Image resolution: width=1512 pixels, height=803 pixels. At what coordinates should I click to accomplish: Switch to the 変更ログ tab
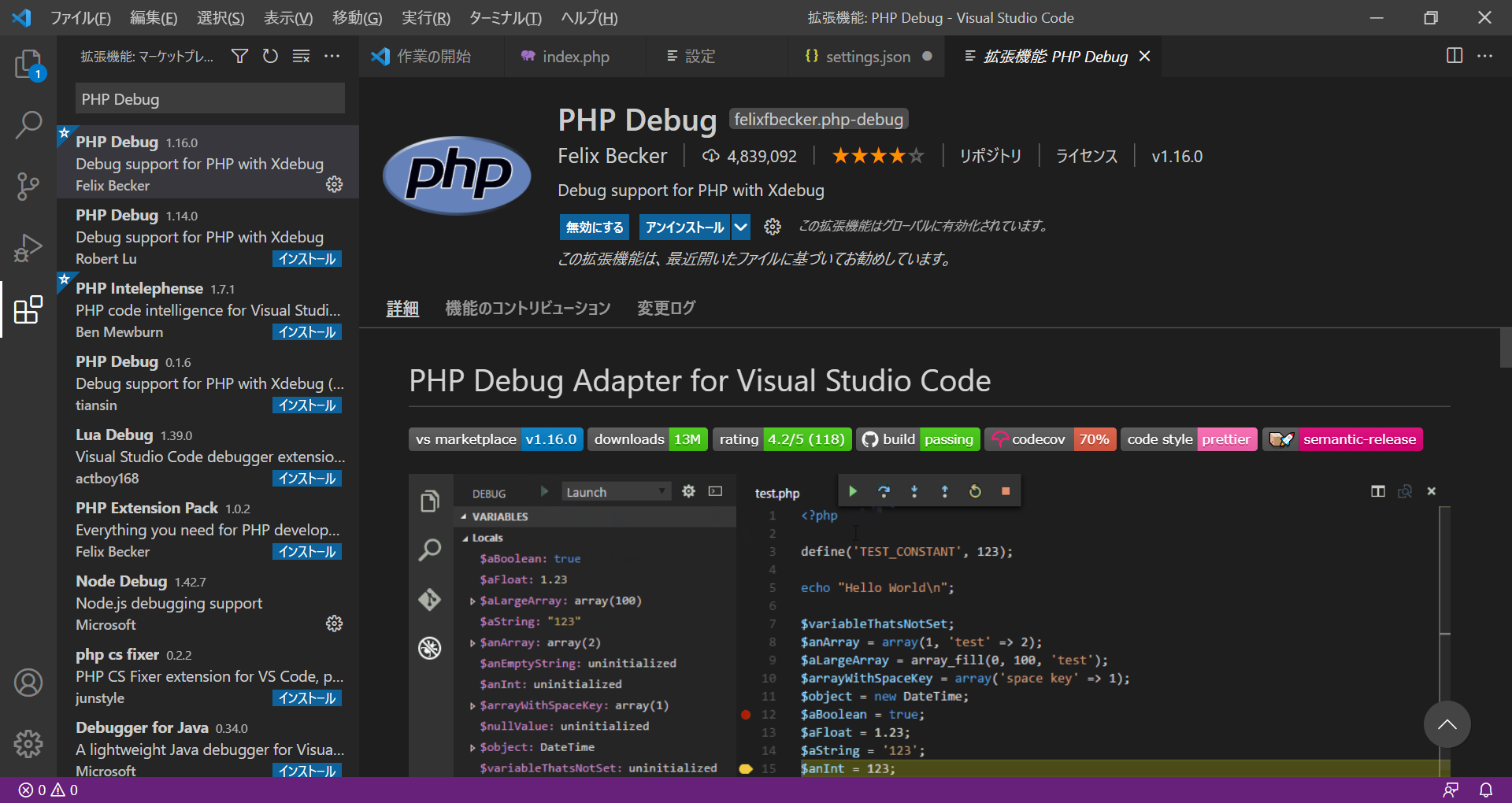(665, 308)
